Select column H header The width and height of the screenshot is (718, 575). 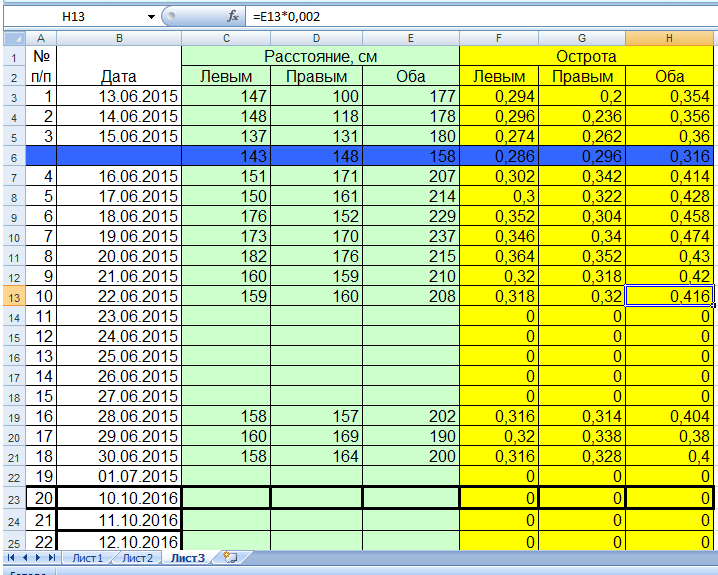669,38
